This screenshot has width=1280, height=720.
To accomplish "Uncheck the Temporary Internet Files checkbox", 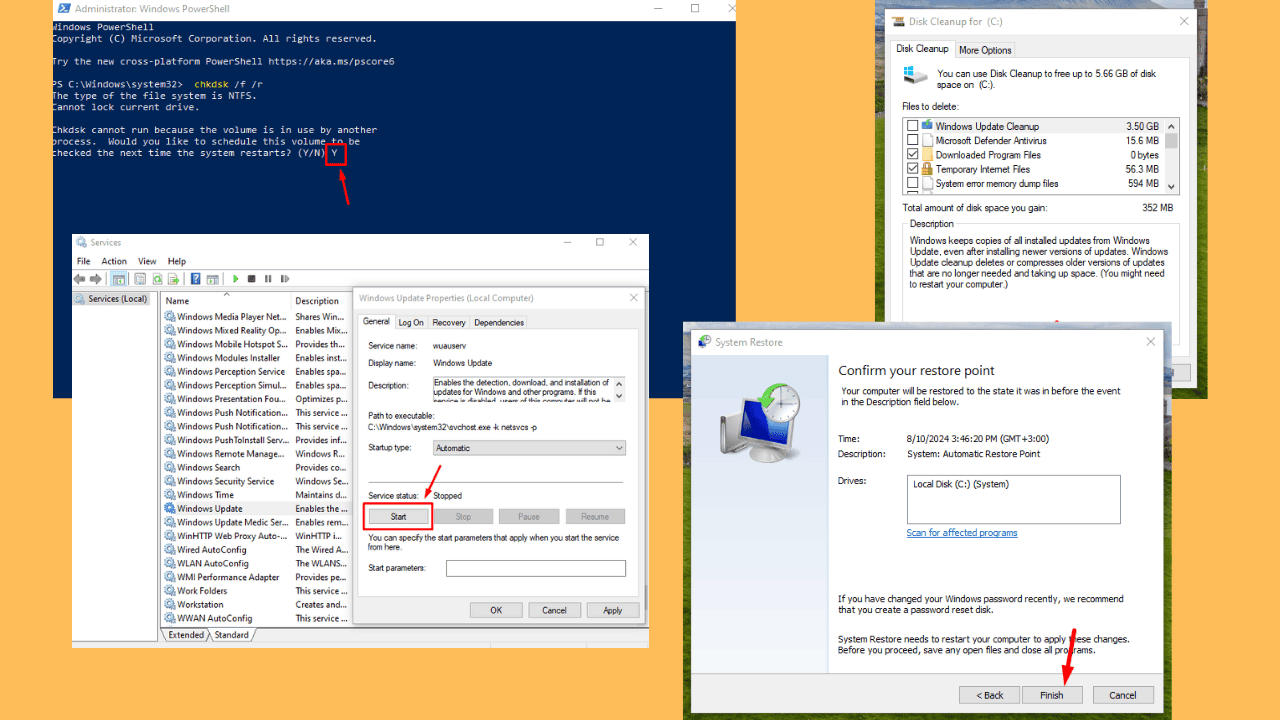I will [x=912, y=170].
